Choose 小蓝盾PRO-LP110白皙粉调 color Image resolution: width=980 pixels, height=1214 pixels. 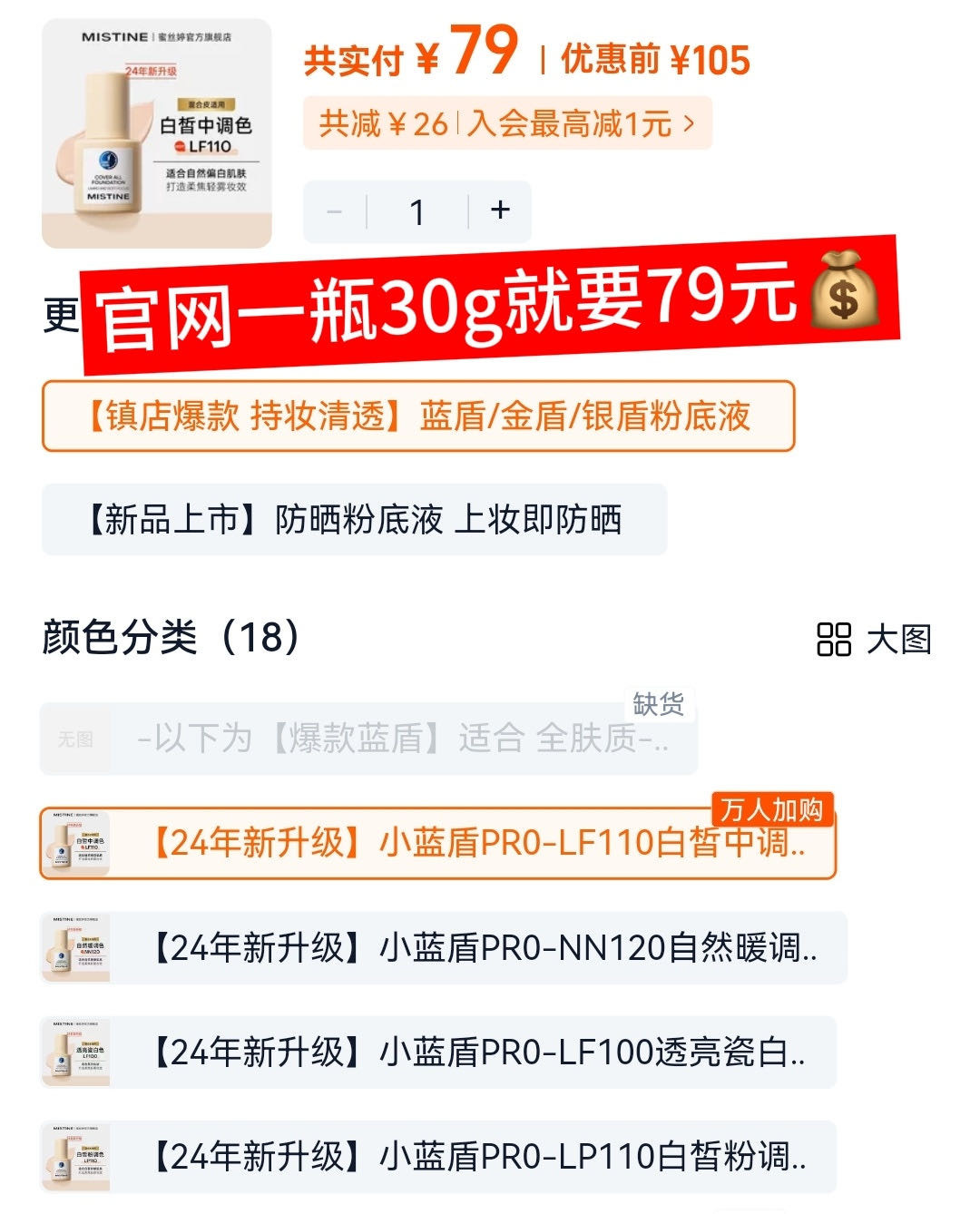click(x=437, y=1157)
